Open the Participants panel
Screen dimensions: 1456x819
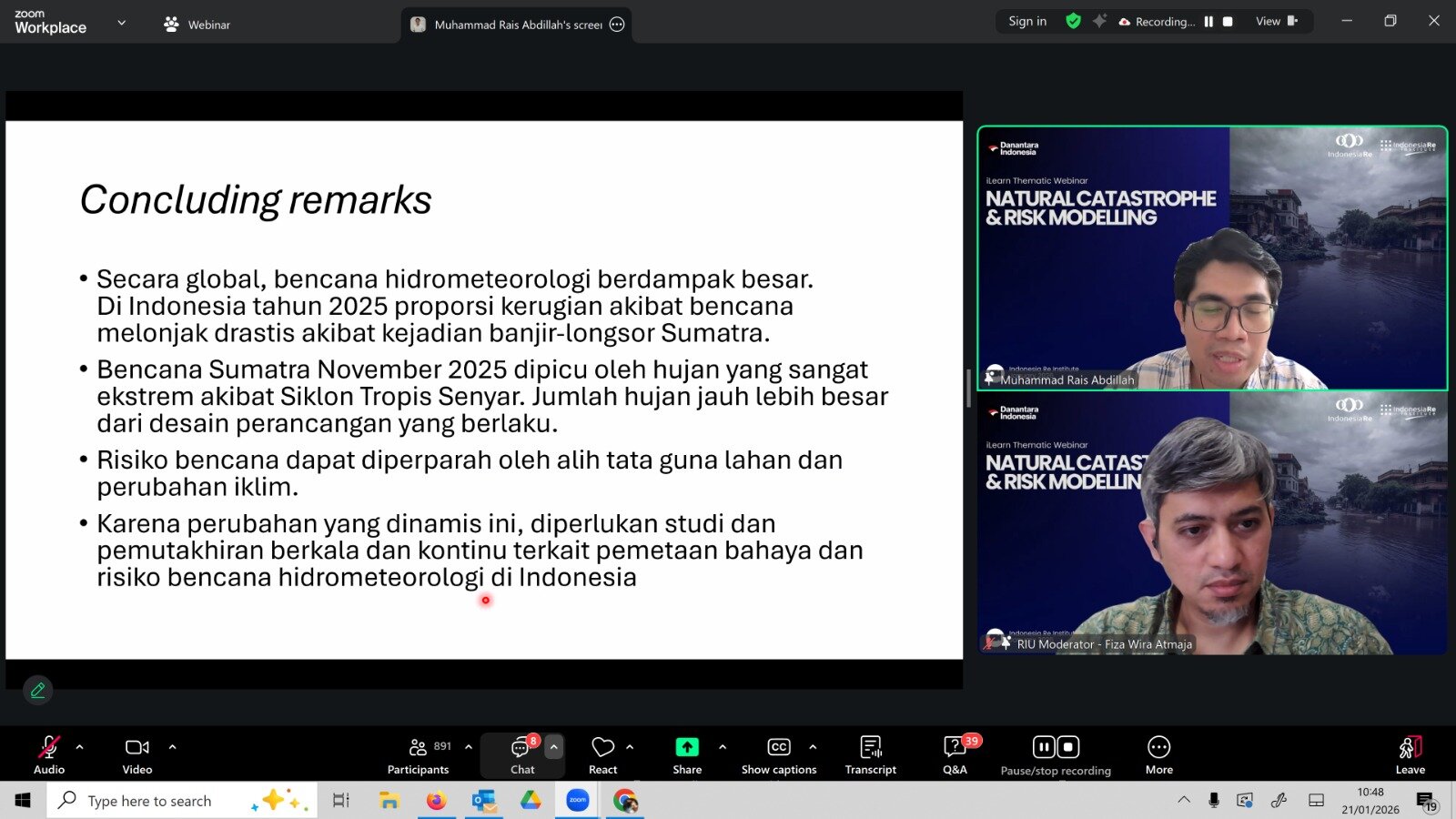coord(418,755)
